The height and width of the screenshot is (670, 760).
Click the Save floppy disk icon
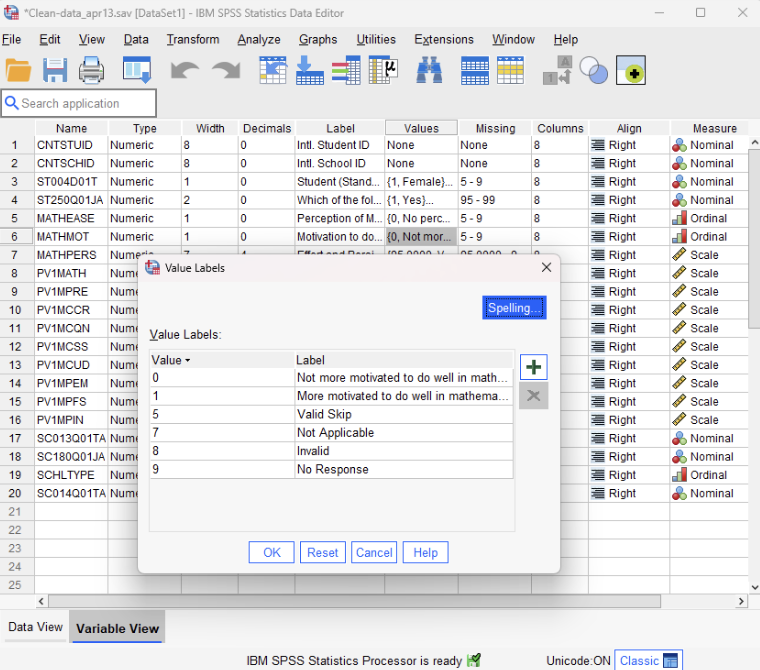point(54,70)
